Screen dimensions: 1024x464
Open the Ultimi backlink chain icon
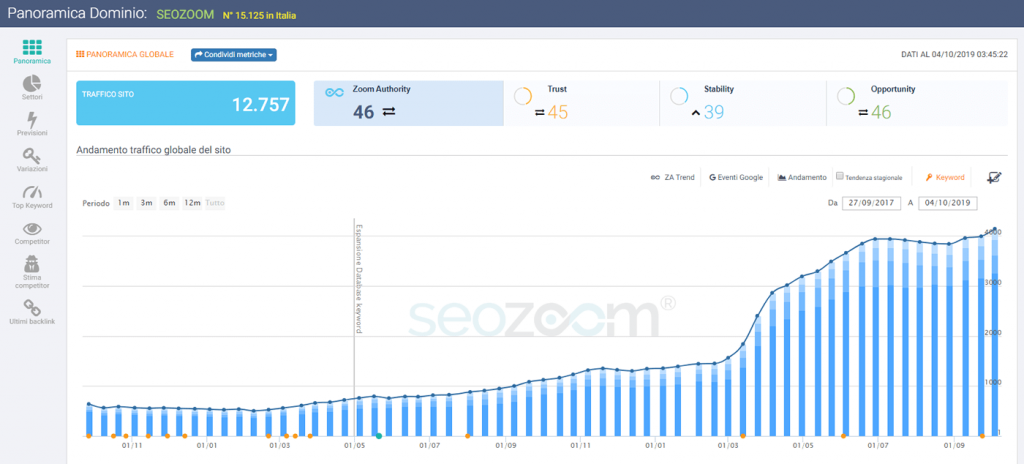tap(32, 308)
